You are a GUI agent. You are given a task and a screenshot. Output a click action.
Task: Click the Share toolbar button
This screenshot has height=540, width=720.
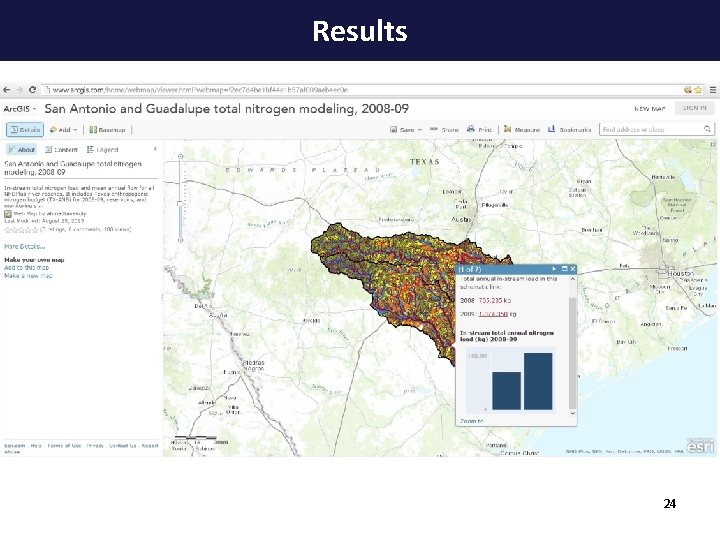point(444,130)
